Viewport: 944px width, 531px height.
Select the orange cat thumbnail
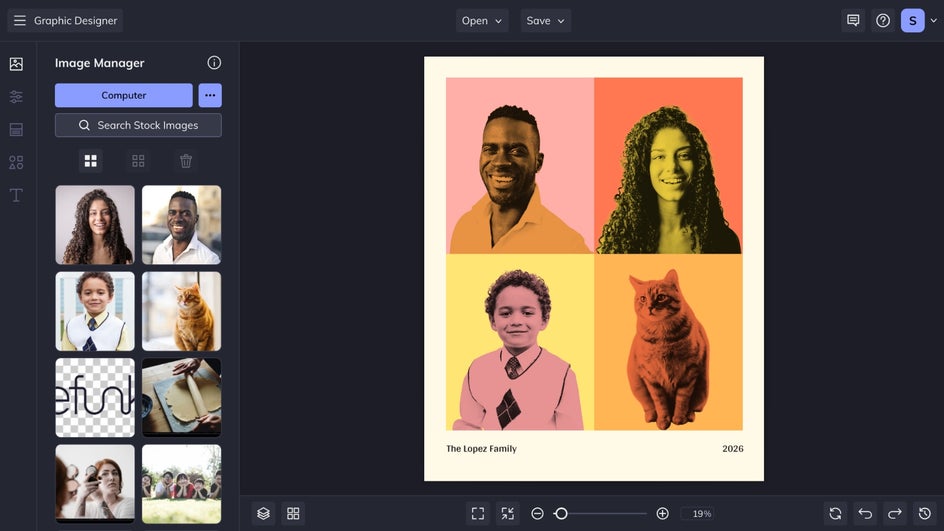(x=181, y=311)
